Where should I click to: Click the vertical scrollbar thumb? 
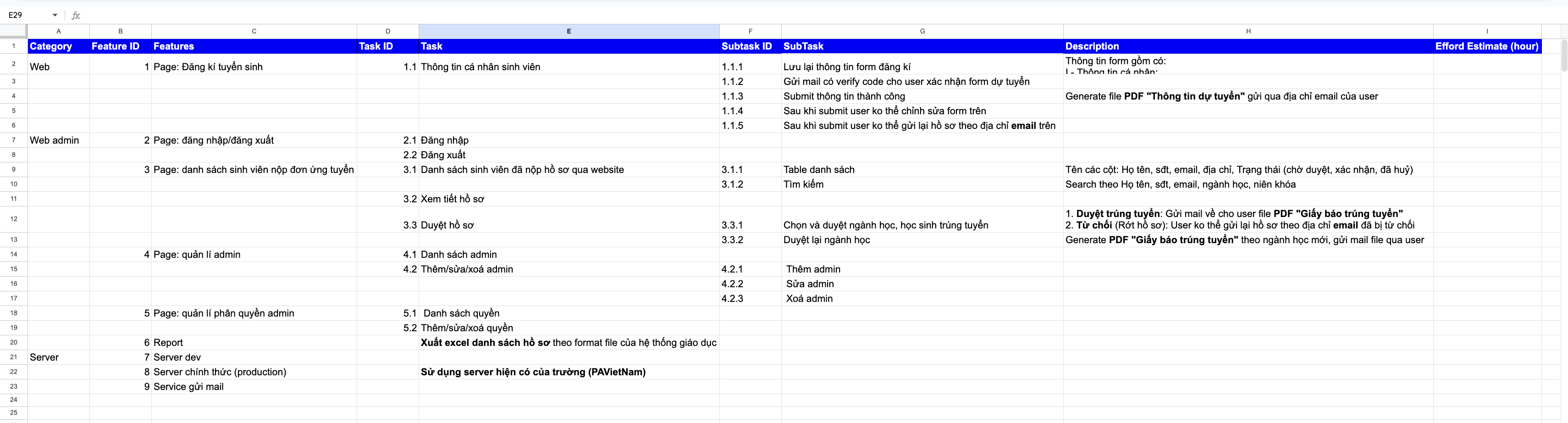point(1564,55)
